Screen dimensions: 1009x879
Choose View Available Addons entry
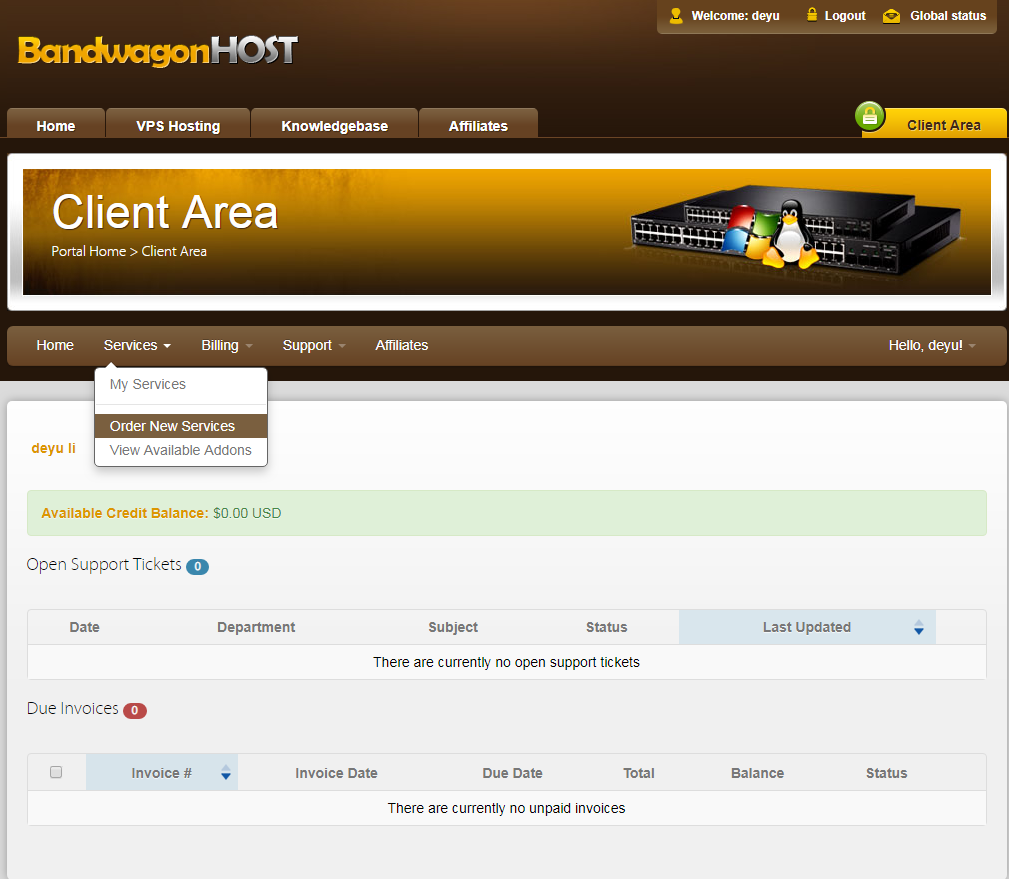coord(181,450)
